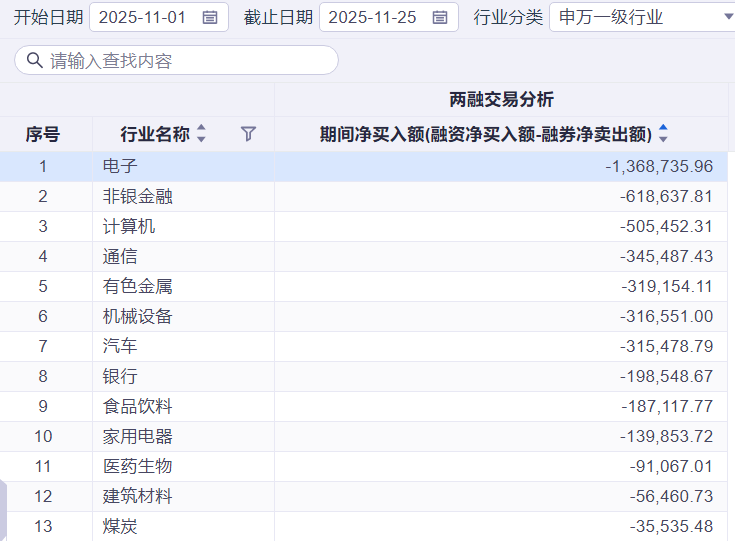
Task: Click the value -315,478.79
Action: (x=666, y=346)
